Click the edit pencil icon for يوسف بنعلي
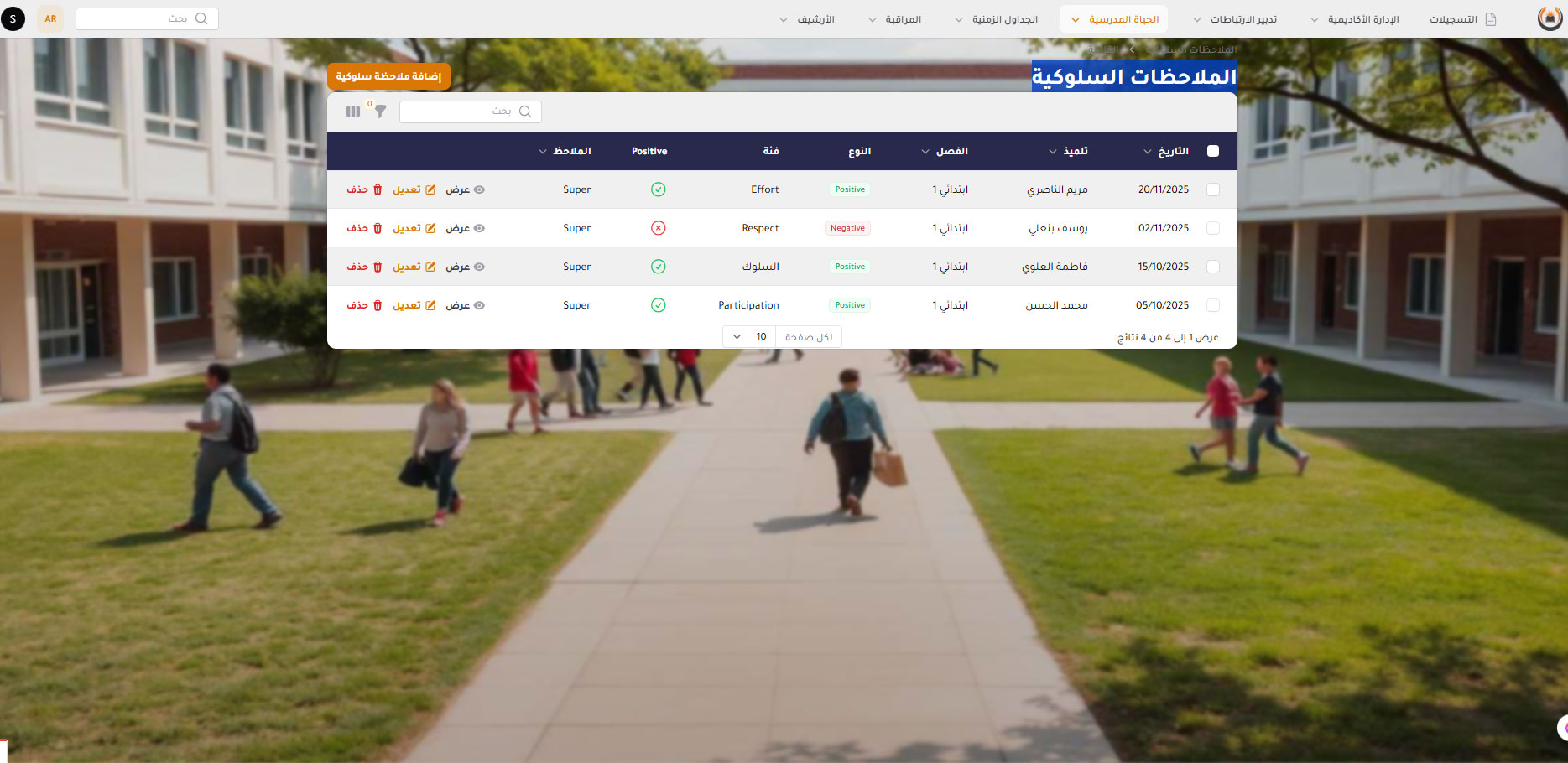Screen dimensions: 1568x763 pos(430,228)
